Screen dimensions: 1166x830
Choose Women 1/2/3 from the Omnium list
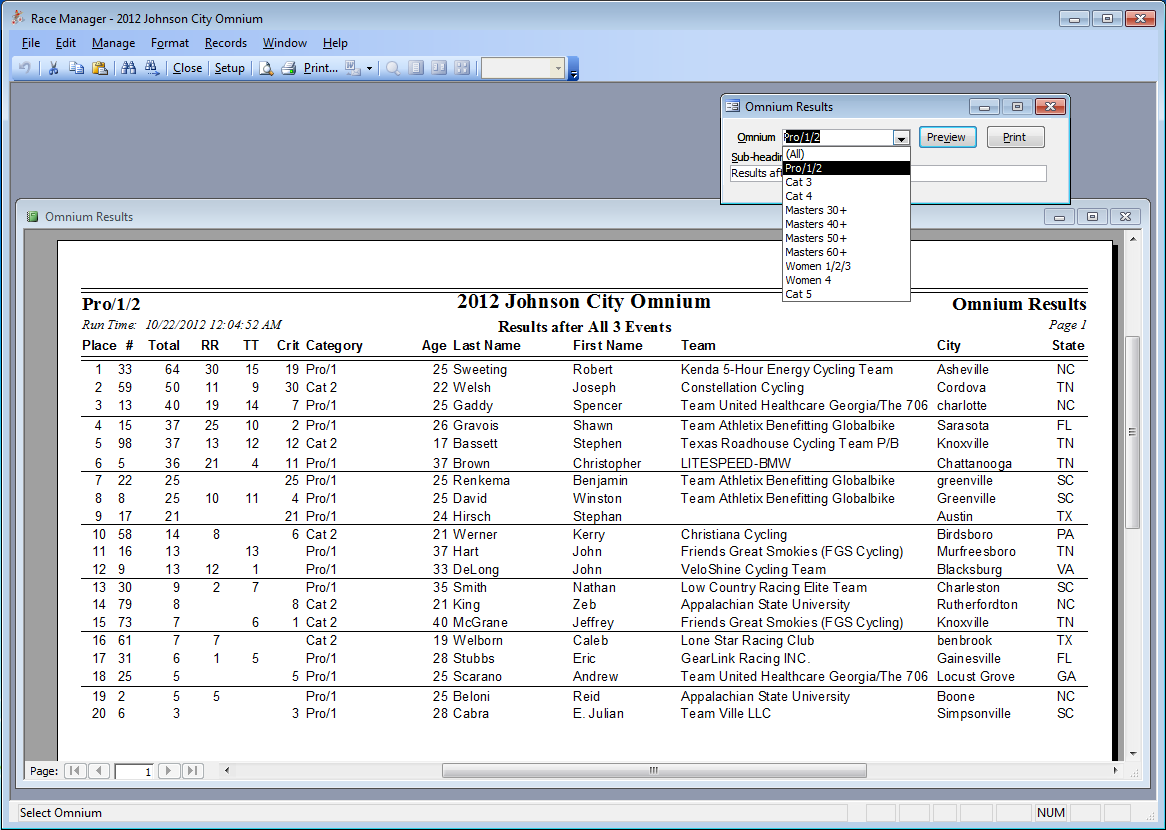click(x=846, y=266)
